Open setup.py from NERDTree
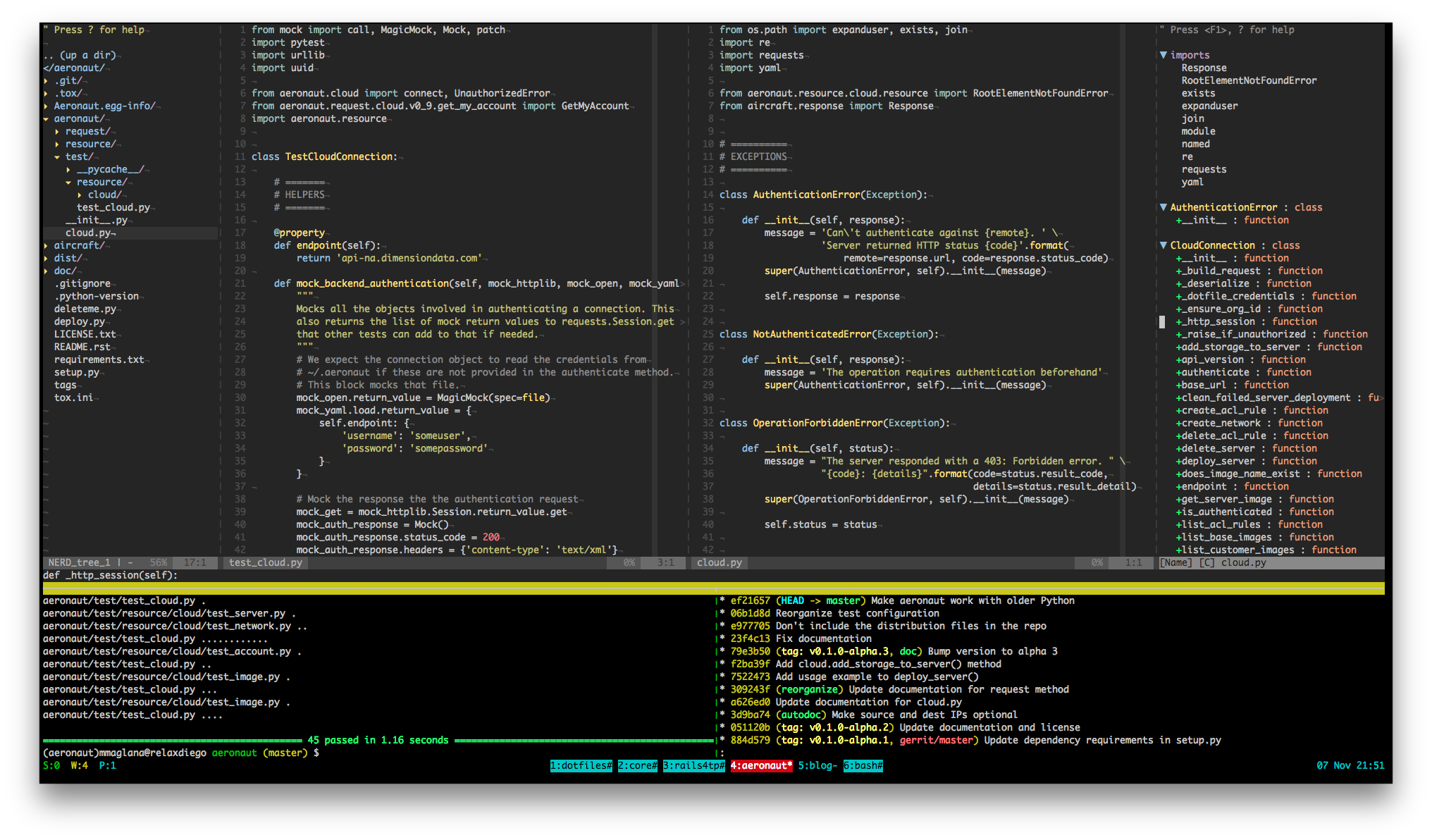The image size is (1432, 840). tap(76, 372)
